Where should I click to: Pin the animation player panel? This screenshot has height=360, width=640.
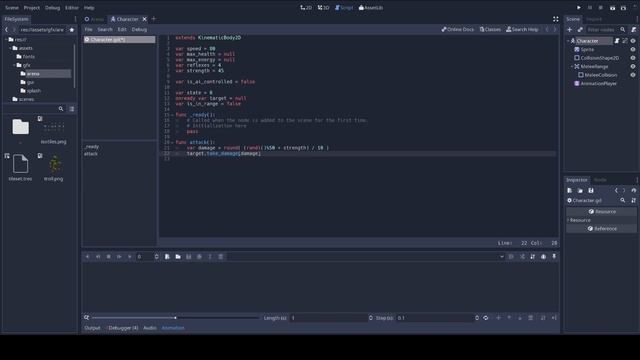coord(554,257)
